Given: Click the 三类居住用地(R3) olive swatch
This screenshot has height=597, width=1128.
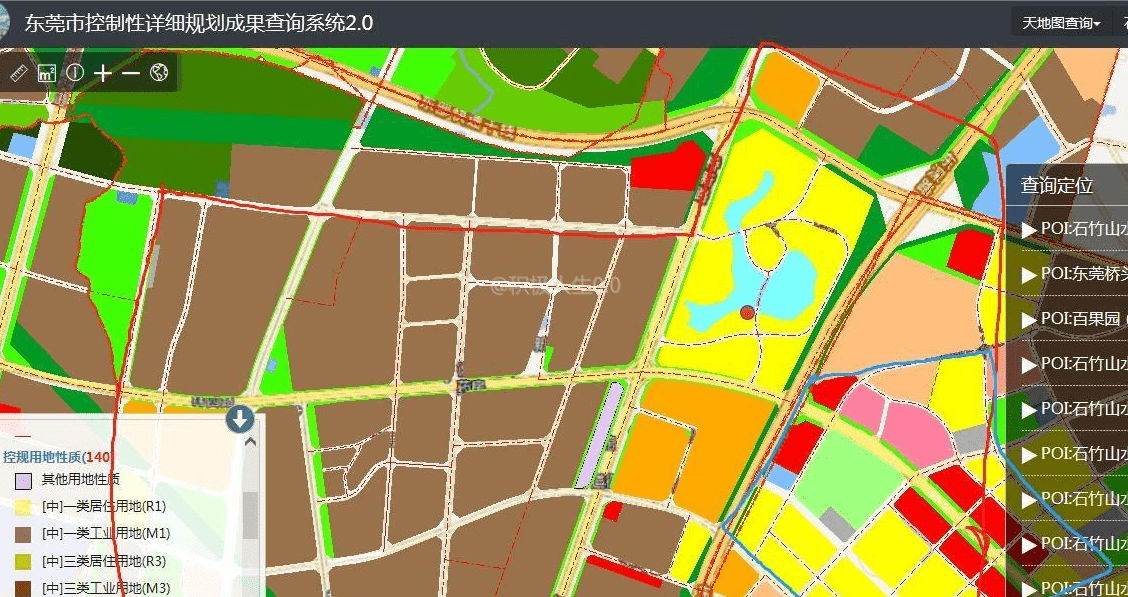Looking at the screenshot, I should [x=23, y=561].
